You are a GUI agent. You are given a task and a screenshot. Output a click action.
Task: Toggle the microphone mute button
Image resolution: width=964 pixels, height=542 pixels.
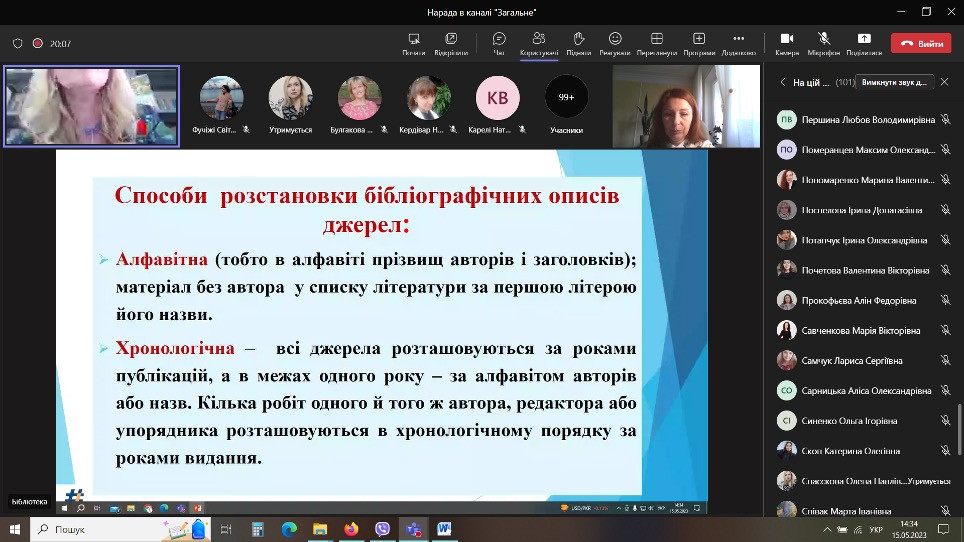pyautogui.click(x=824, y=42)
